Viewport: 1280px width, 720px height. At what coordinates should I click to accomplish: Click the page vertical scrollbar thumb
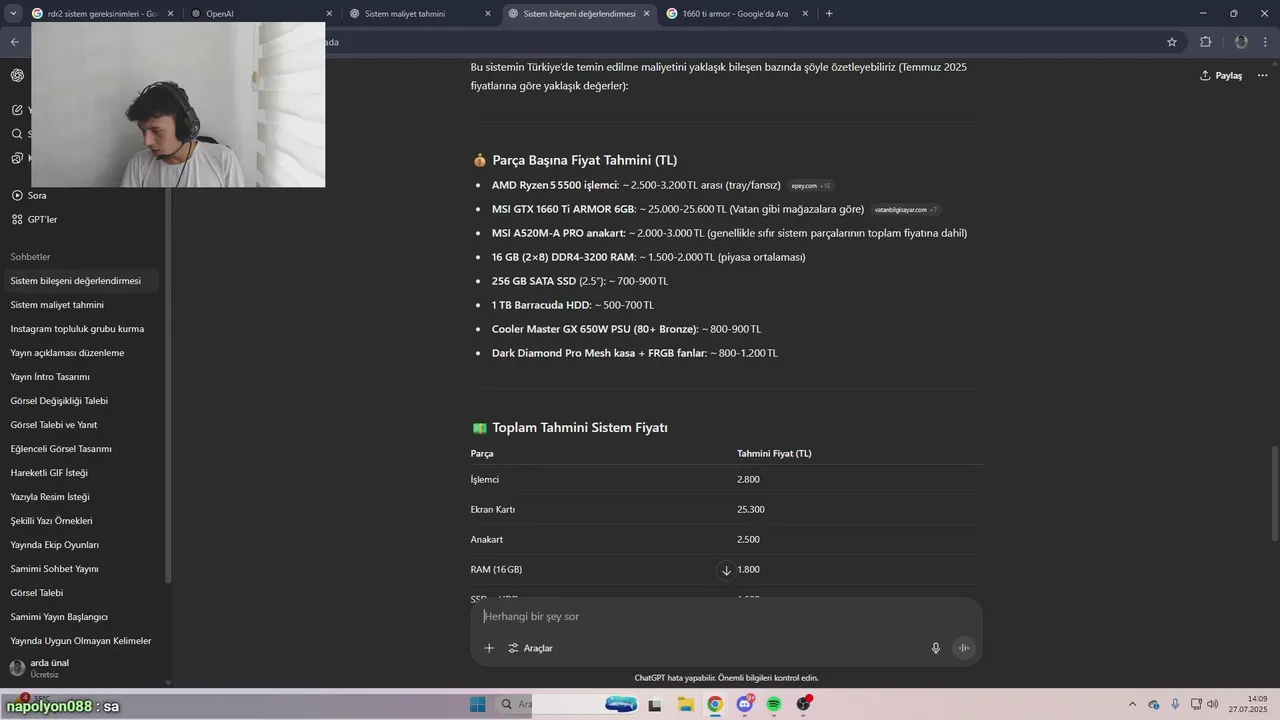pyautogui.click(x=1274, y=495)
